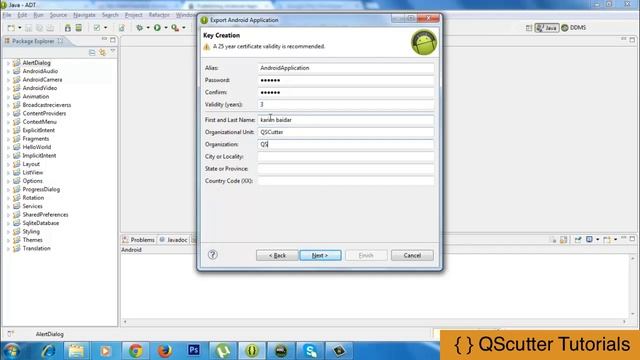Image resolution: width=640 pixels, height=360 pixels.
Task: Click the Next button in the dialog
Action: tap(320, 255)
